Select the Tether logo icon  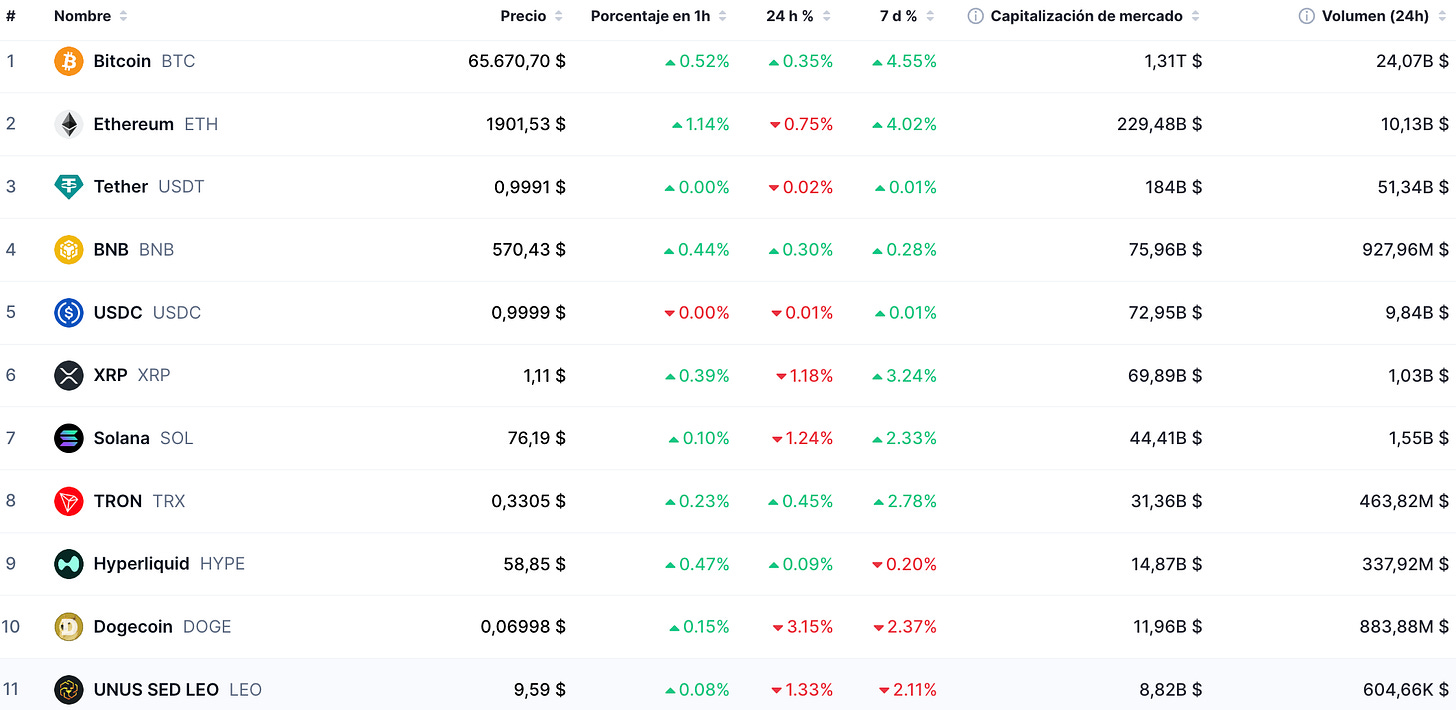coord(69,187)
